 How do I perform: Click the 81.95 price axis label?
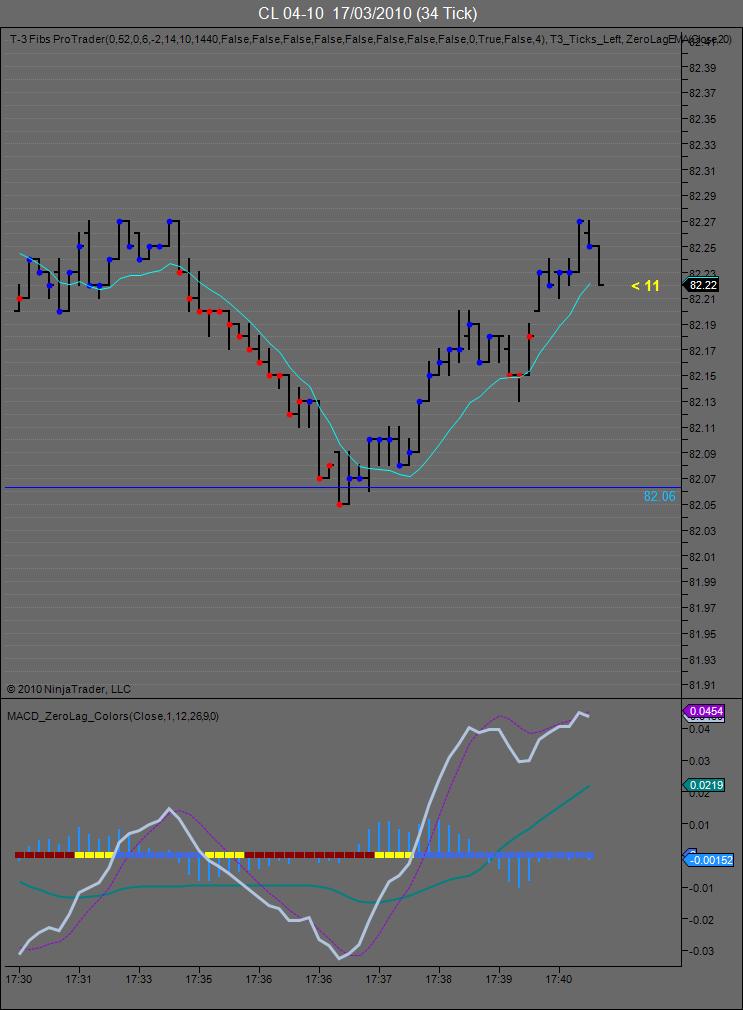pyautogui.click(x=702, y=634)
